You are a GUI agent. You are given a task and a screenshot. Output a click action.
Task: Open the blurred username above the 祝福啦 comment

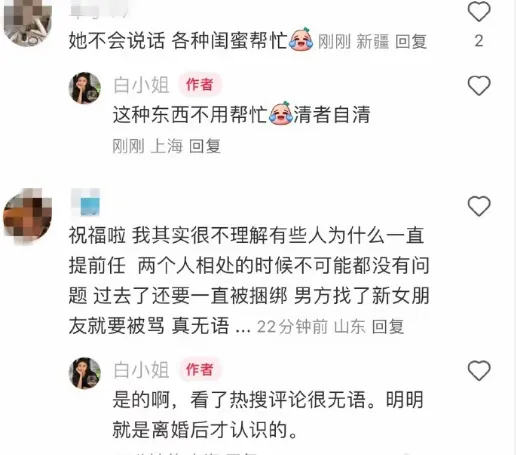tap(85, 202)
